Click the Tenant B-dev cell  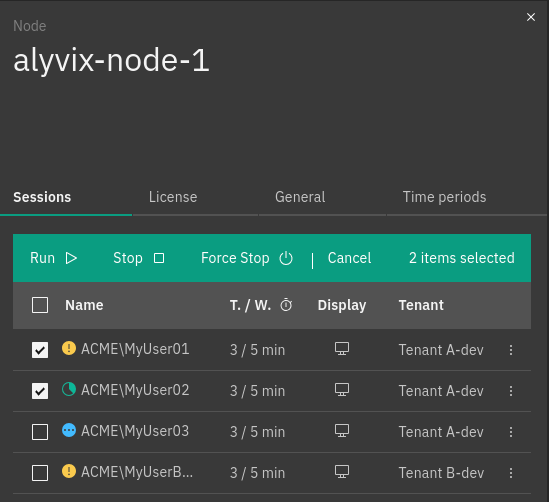tap(441, 473)
